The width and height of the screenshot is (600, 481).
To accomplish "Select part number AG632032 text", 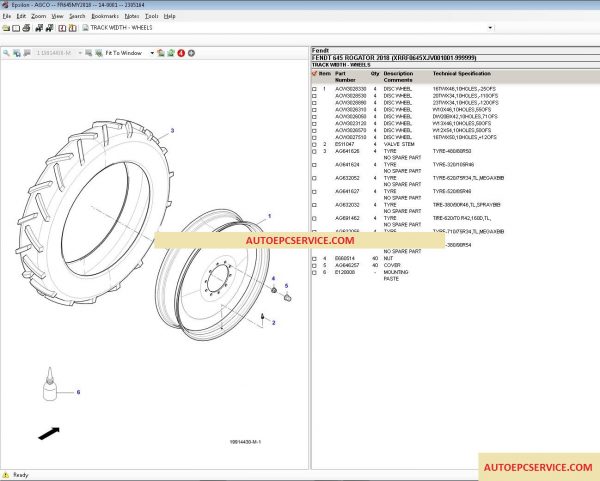I will click(x=347, y=205).
